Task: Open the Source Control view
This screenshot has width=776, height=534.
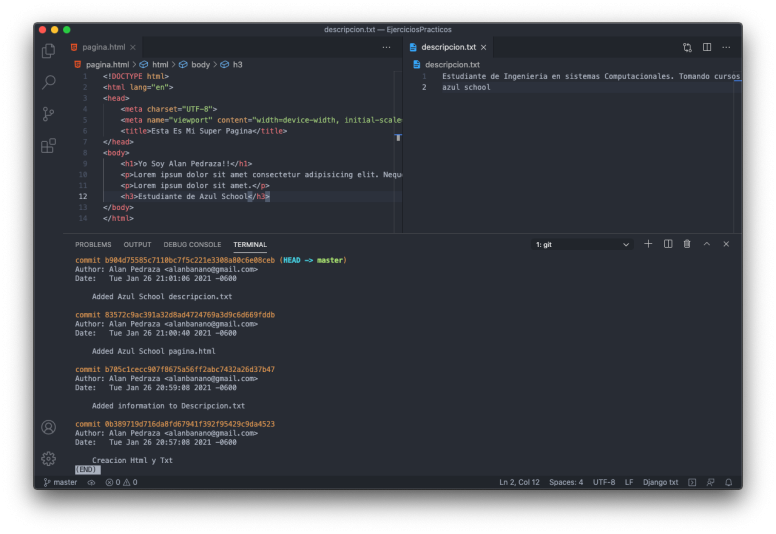Action: [48, 114]
